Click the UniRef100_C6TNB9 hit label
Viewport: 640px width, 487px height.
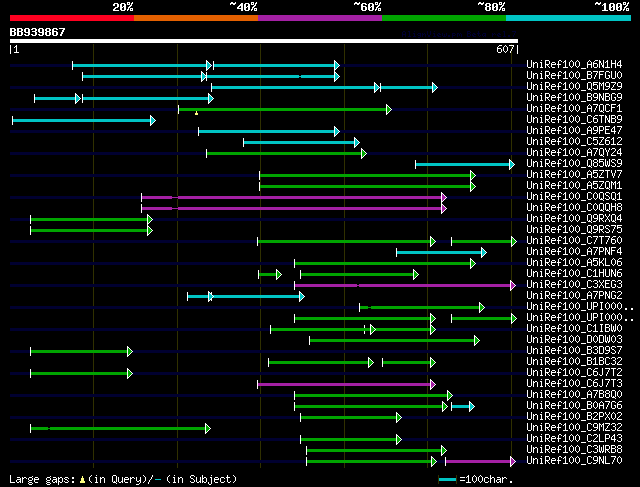(574, 119)
